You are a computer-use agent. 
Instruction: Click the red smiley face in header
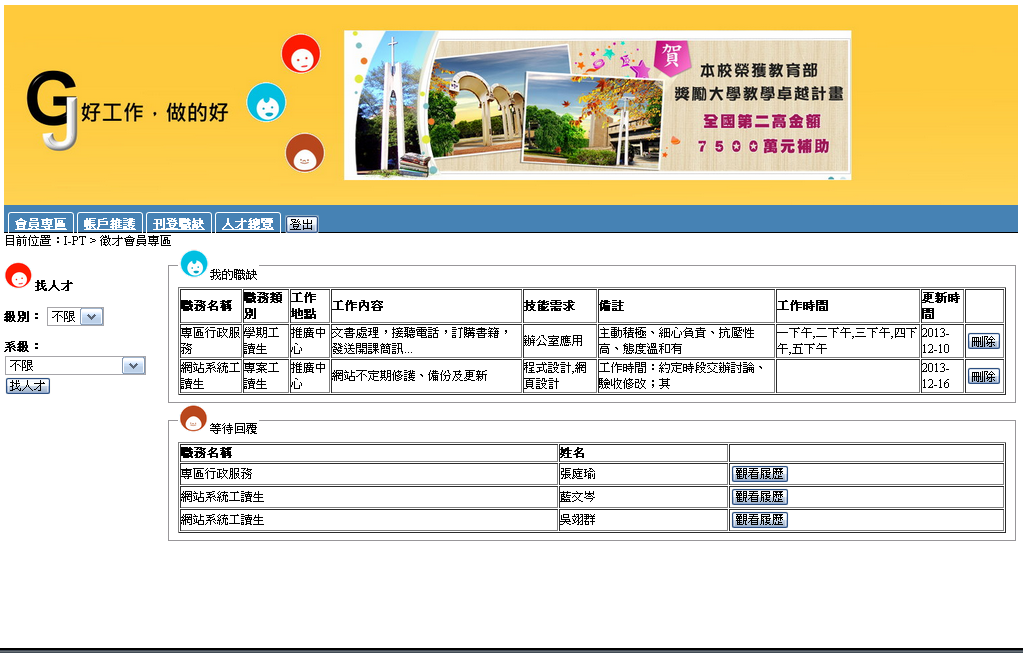pos(301,54)
